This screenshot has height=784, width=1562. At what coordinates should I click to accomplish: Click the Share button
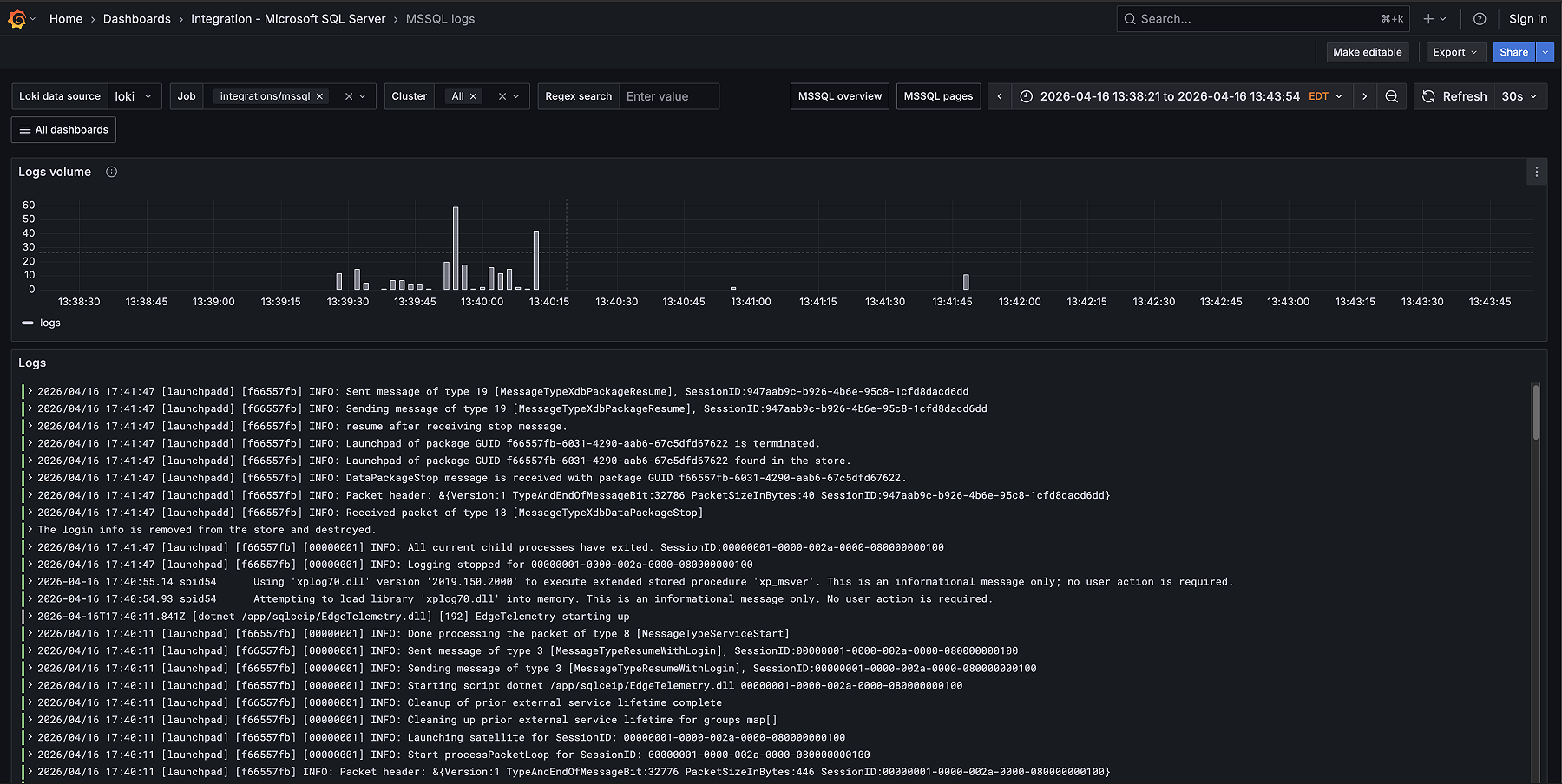1514,52
